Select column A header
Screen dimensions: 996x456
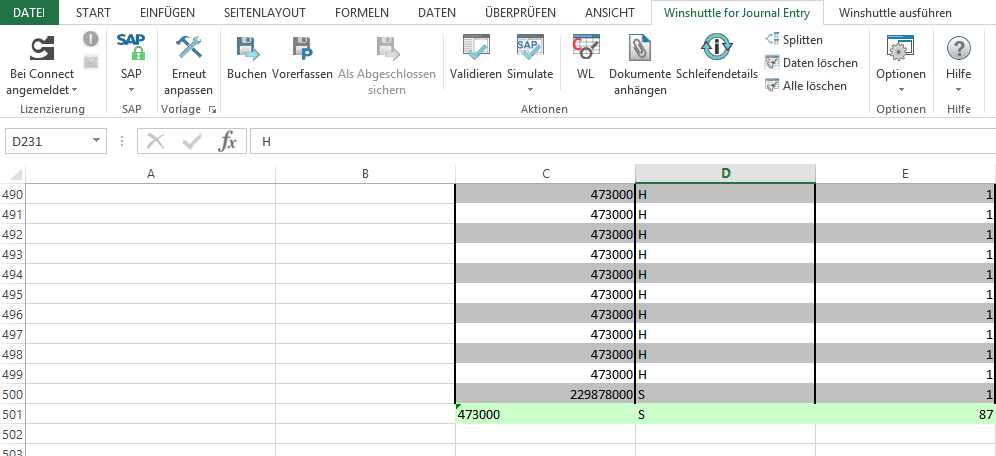point(151,174)
